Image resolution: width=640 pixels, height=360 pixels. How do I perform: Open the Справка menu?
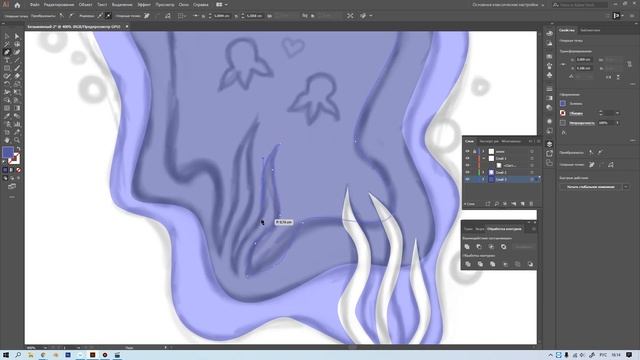point(200,5)
